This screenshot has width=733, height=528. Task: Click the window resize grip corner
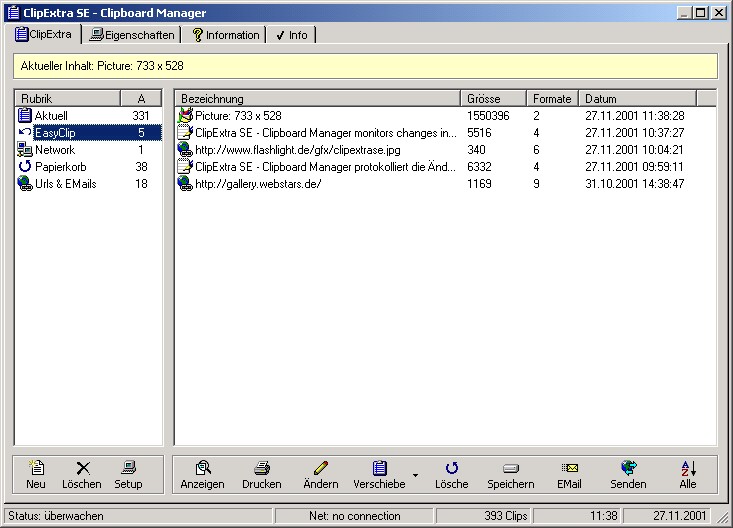coord(723,517)
